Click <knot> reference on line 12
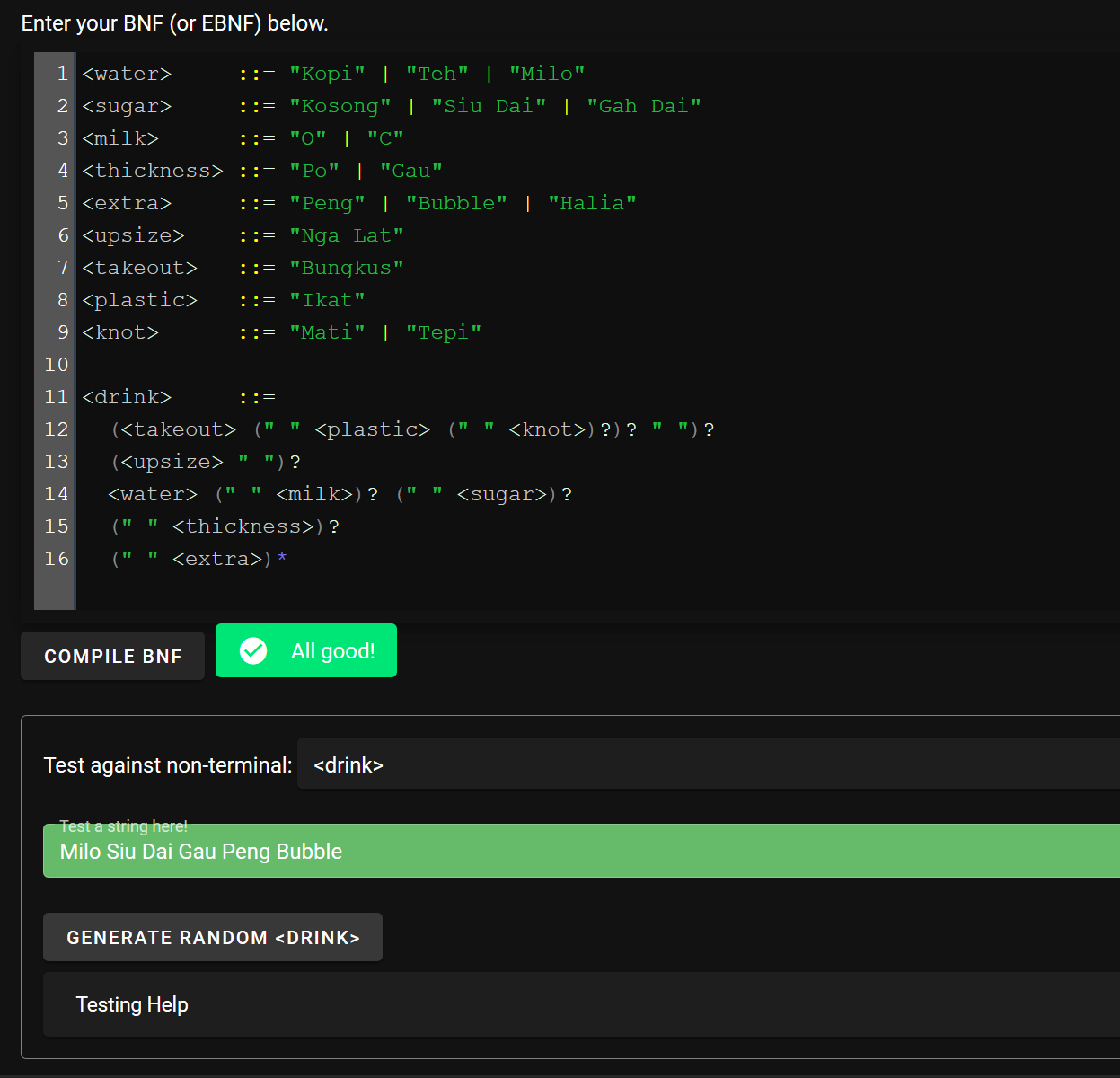Screen dimensions: 1120x1078 [x=547, y=429]
